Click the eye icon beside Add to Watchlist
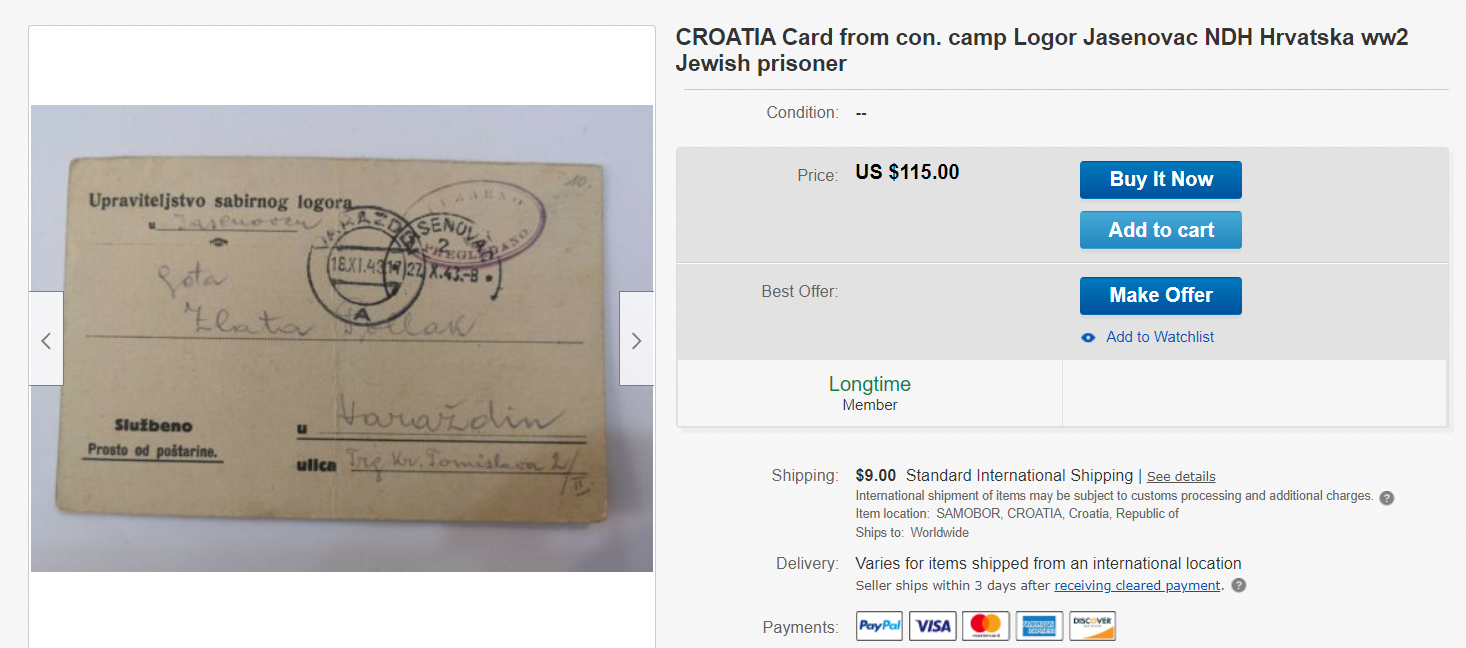1466x648 pixels. click(1089, 338)
